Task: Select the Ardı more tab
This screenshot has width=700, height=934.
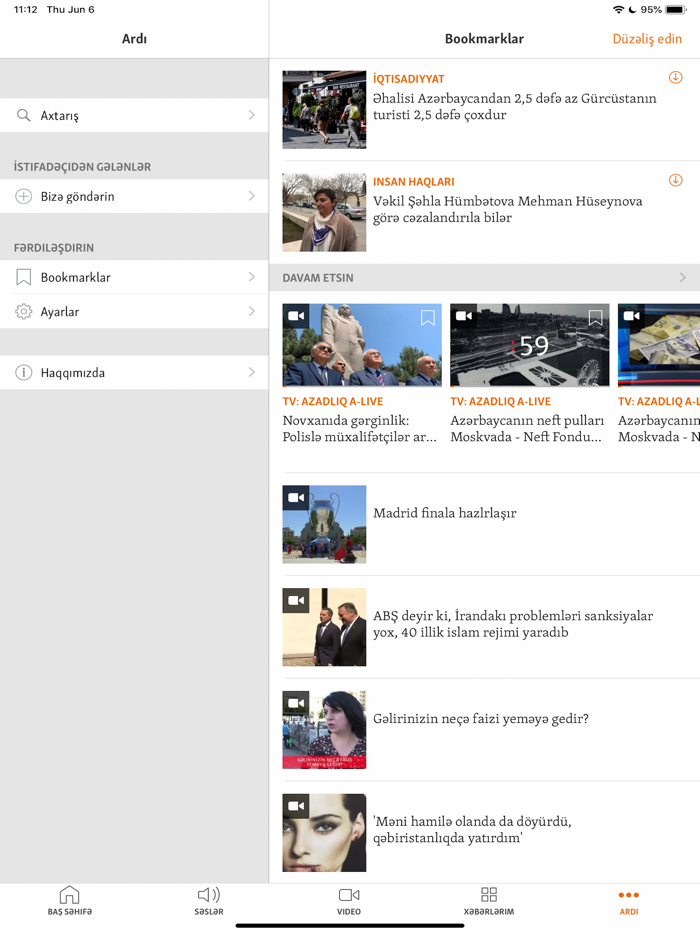Action: pyautogui.click(x=629, y=901)
